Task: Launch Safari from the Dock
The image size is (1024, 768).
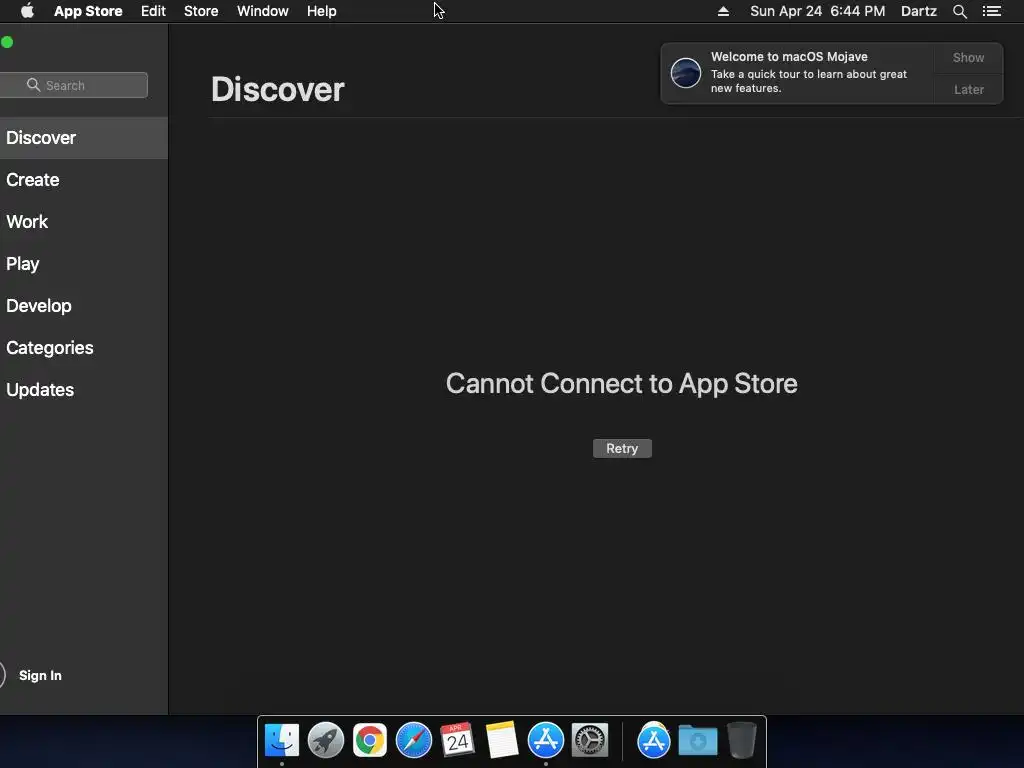Action: tap(414, 741)
